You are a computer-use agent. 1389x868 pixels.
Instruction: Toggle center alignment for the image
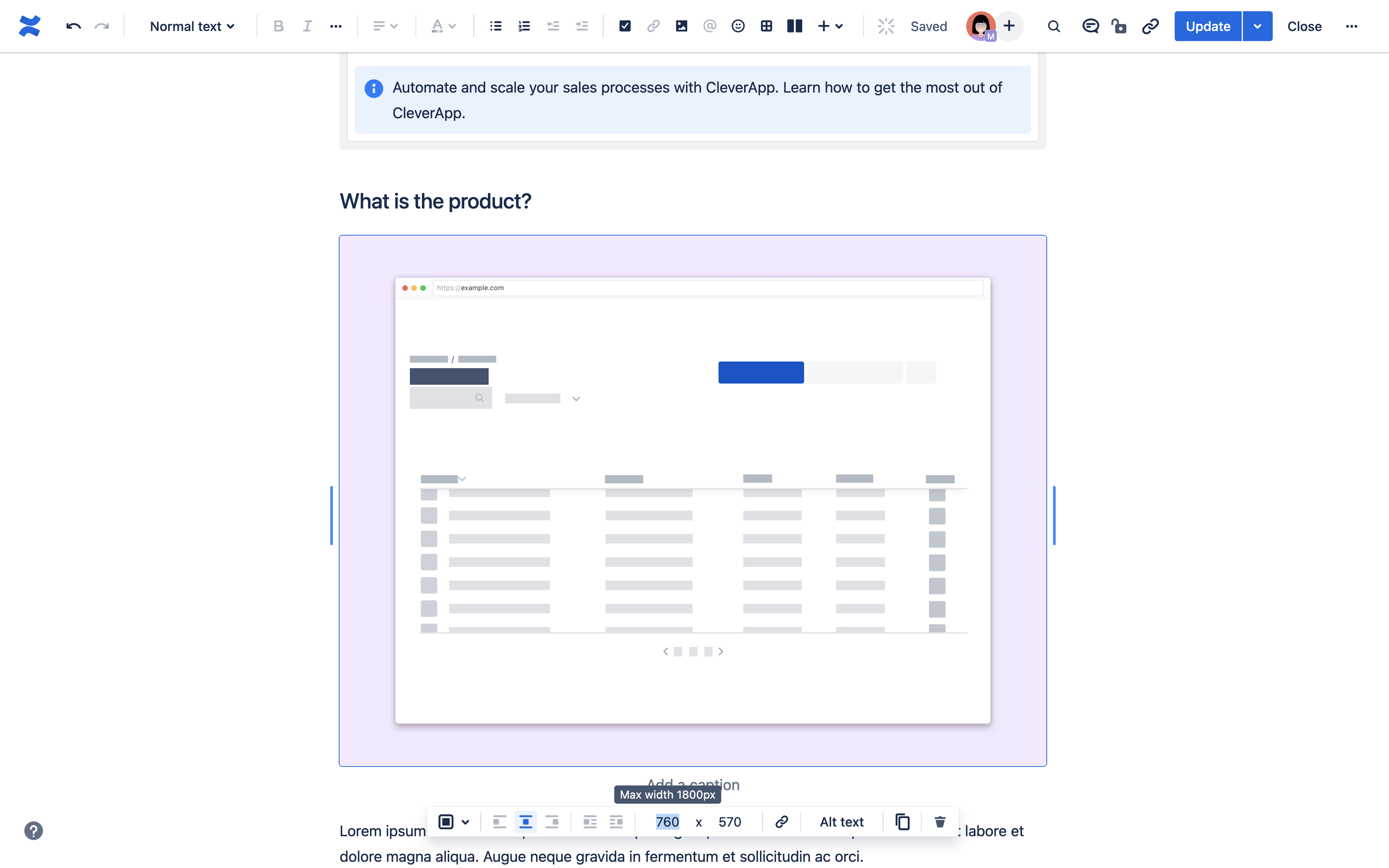(x=525, y=821)
